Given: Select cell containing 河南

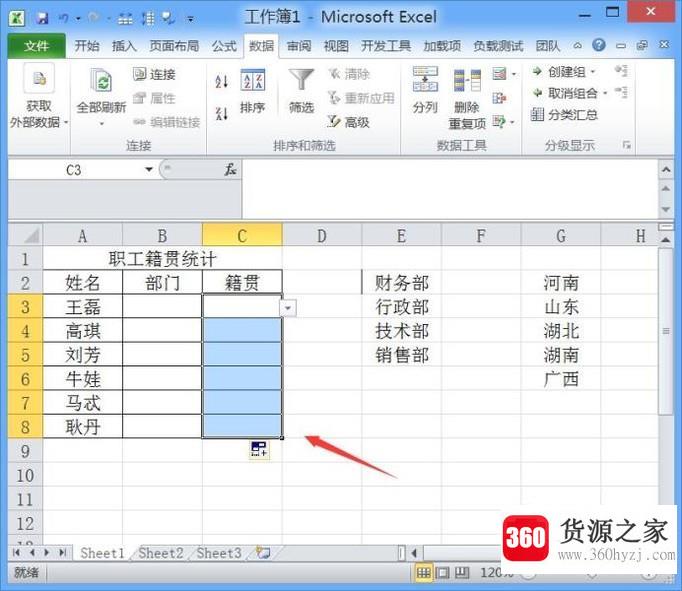Looking at the screenshot, I should click(561, 283).
